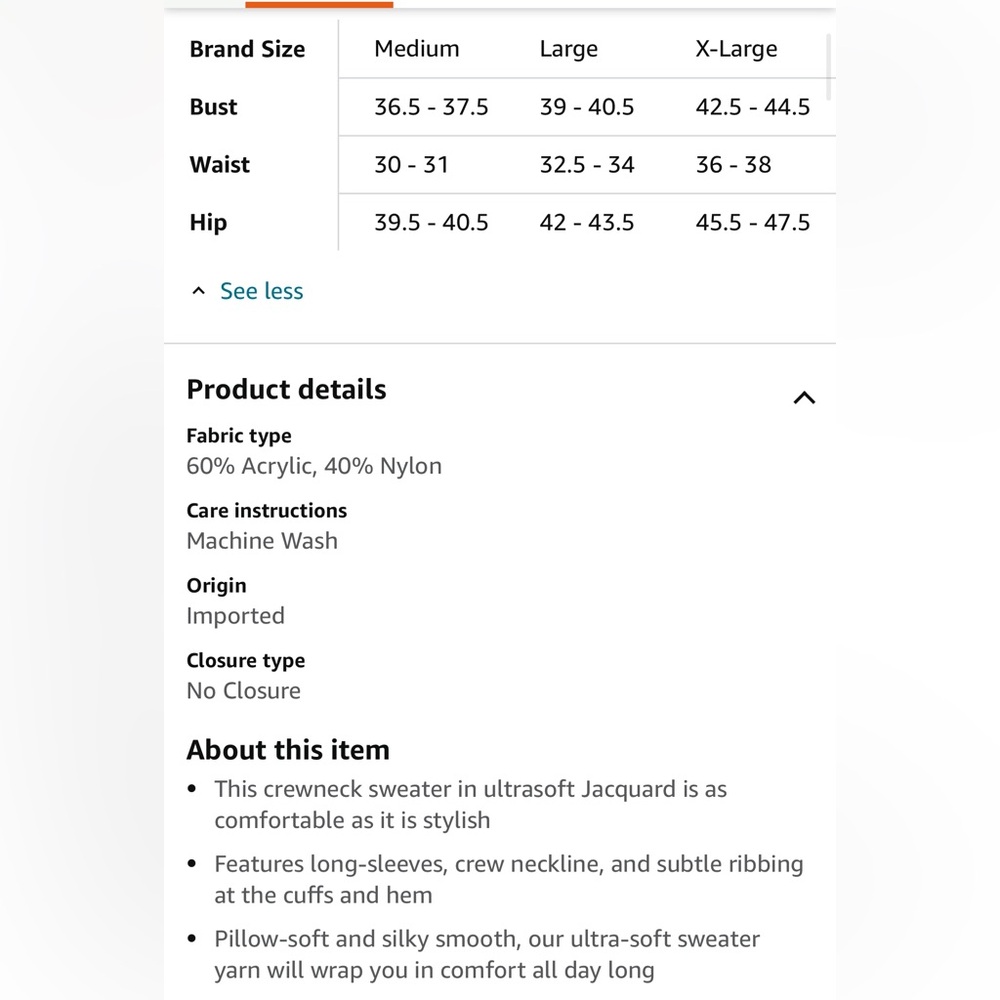
Task: Click the Fabric type label
Action: pyautogui.click(x=239, y=436)
